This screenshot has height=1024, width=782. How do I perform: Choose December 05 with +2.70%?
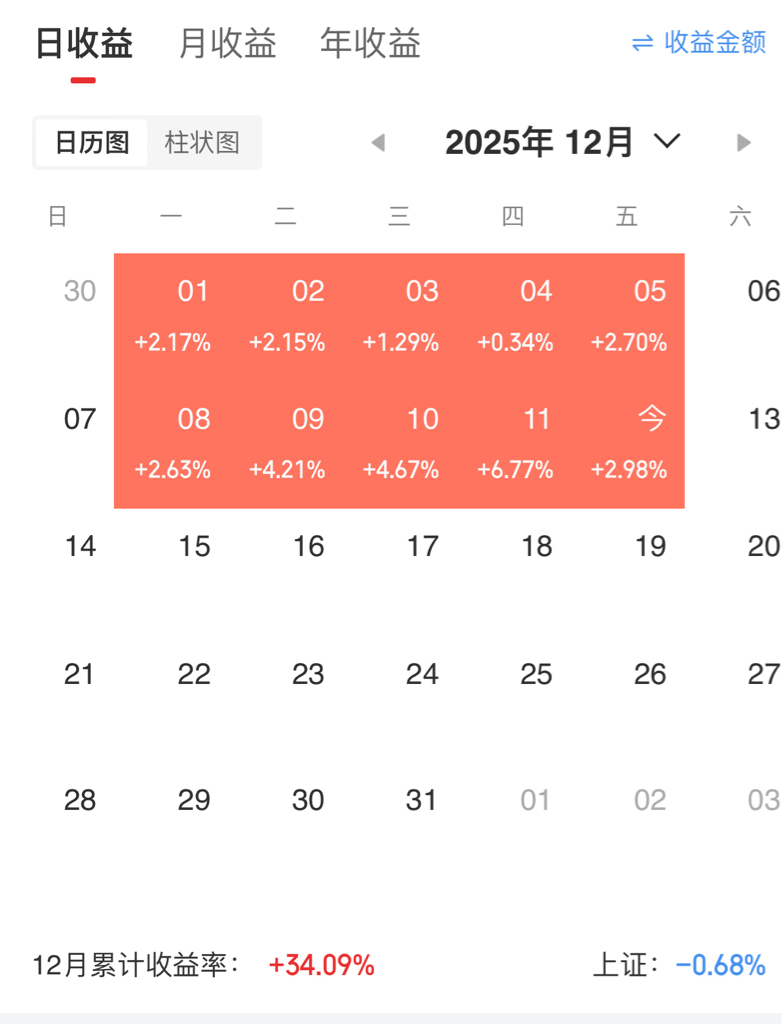click(x=629, y=316)
